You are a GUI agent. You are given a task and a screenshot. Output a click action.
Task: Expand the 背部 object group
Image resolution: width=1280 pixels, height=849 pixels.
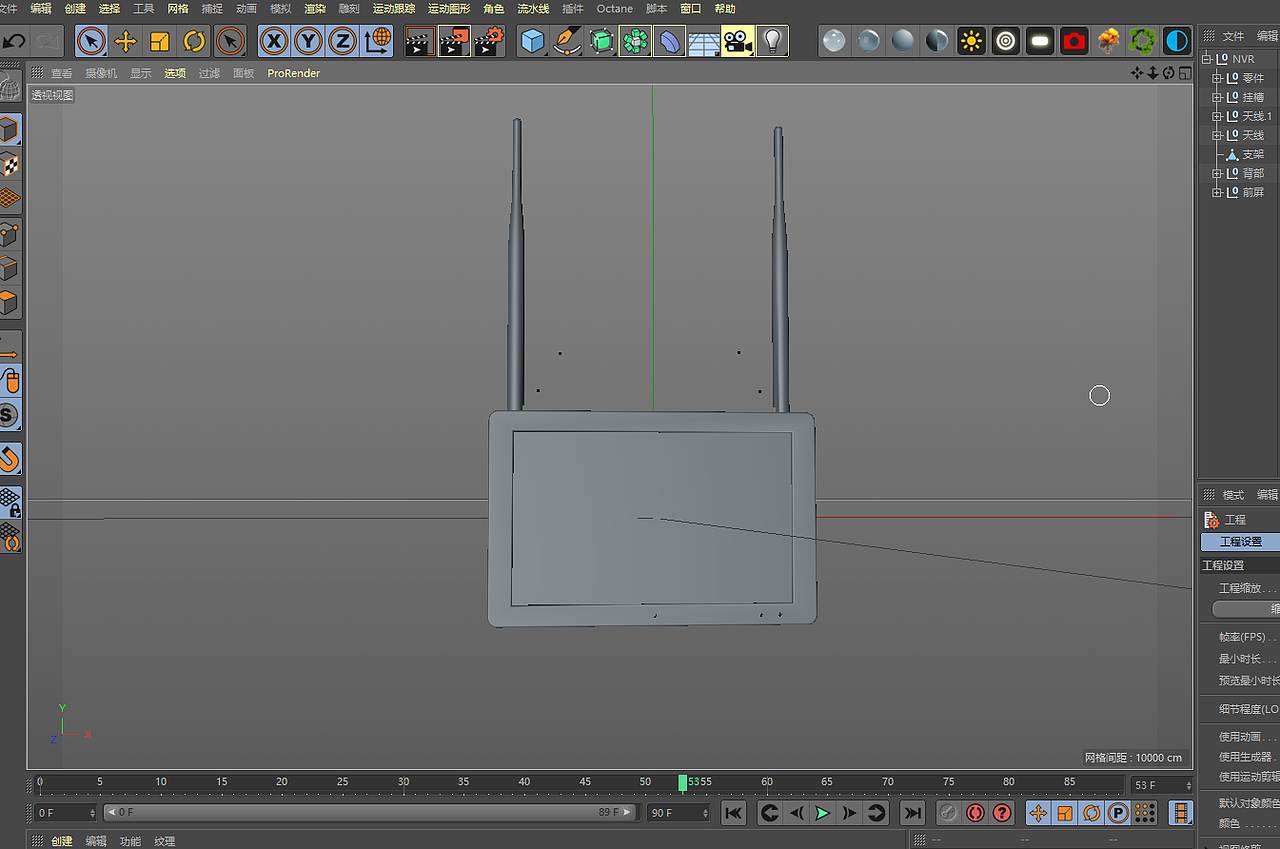pos(1217,173)
